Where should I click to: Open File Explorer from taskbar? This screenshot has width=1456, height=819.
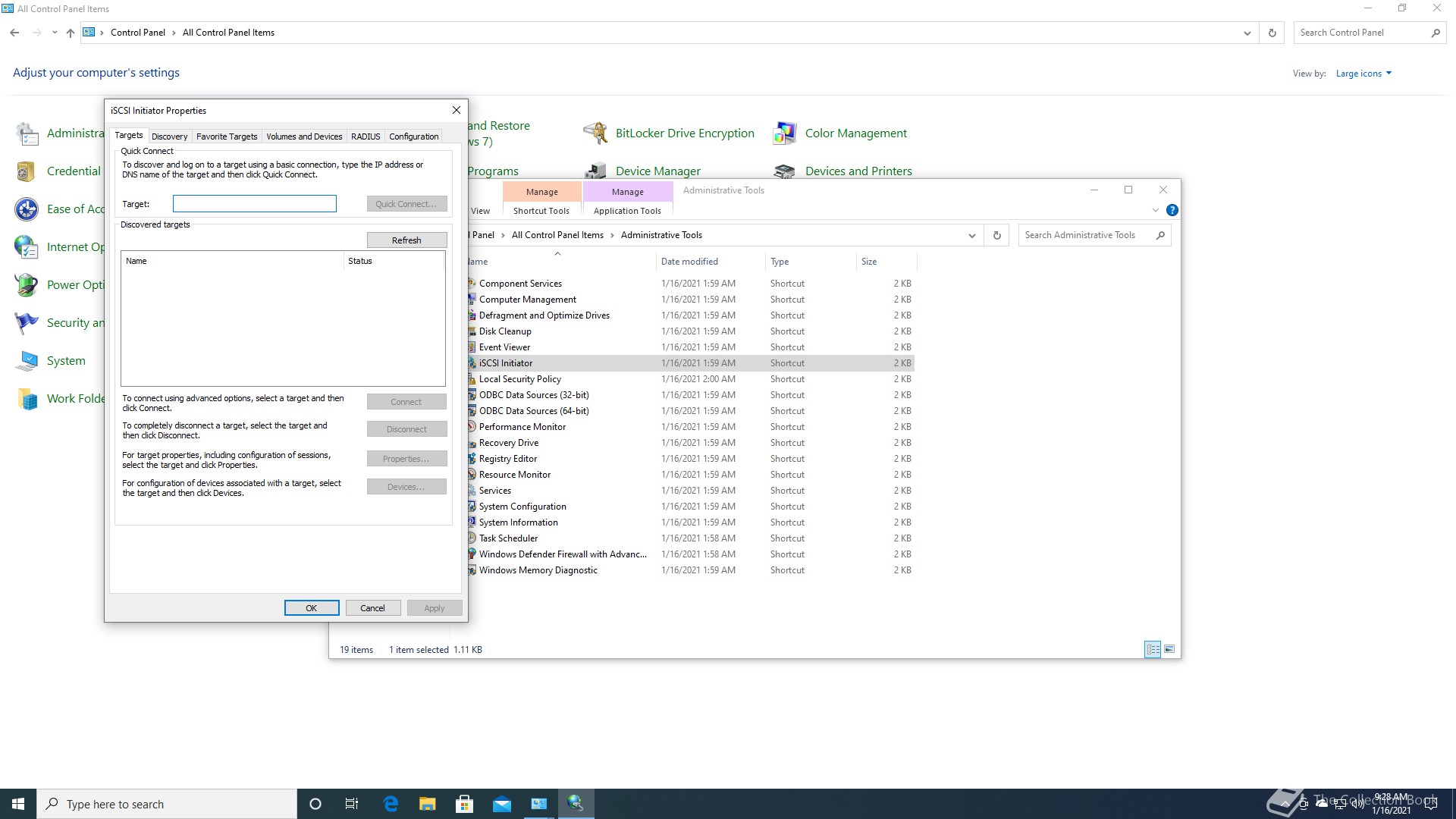click(428, 804)
